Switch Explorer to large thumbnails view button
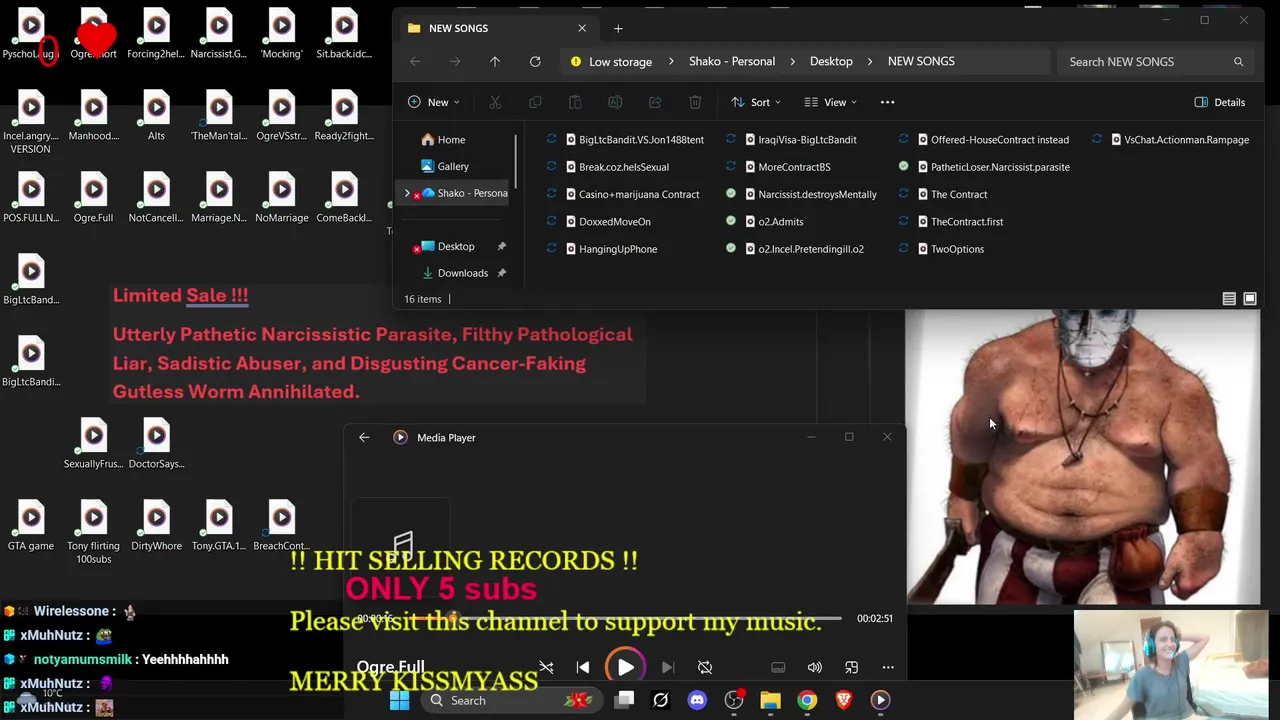Screen dimensions: 1280x720 tap(1250, 299)
